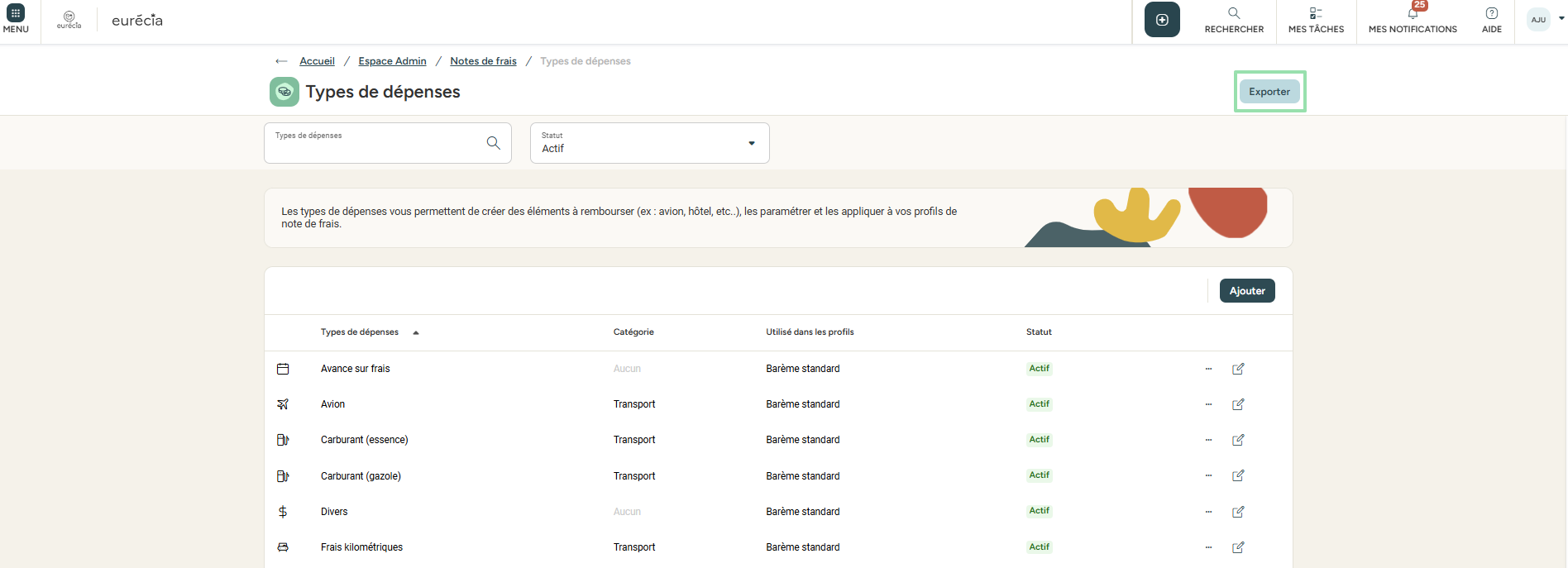Open the AJU user account dropdown
Image resolution: width=1568 pixels, height=568 pixels.
point(1545,19)
